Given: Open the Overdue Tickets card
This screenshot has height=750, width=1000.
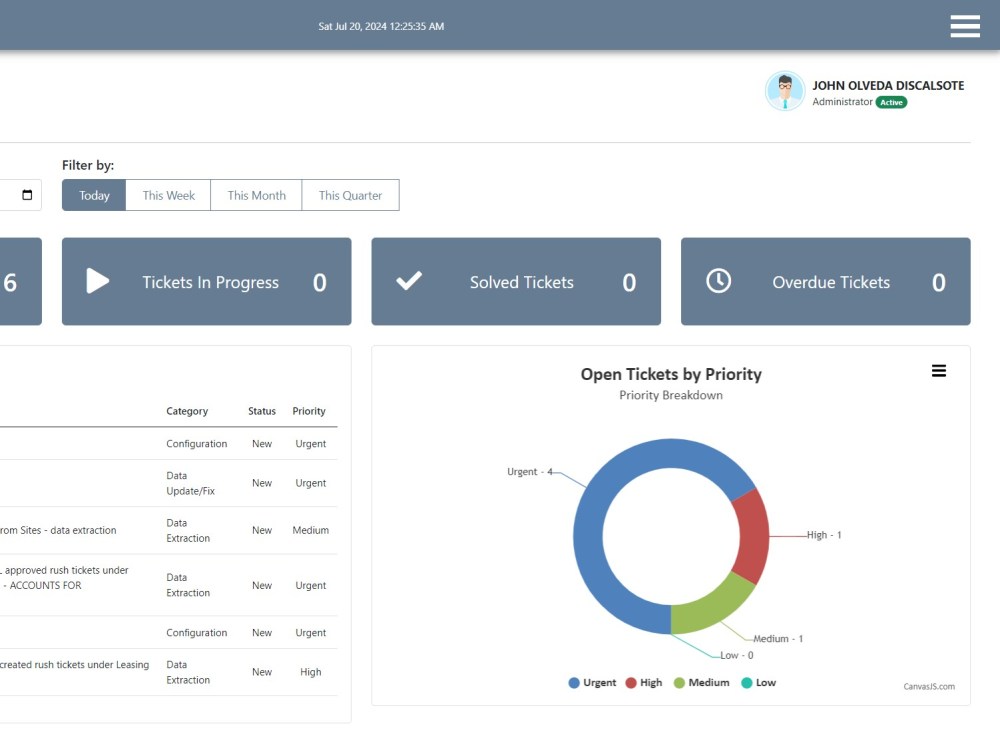Looking at the screenshot, I should point(826,281).
